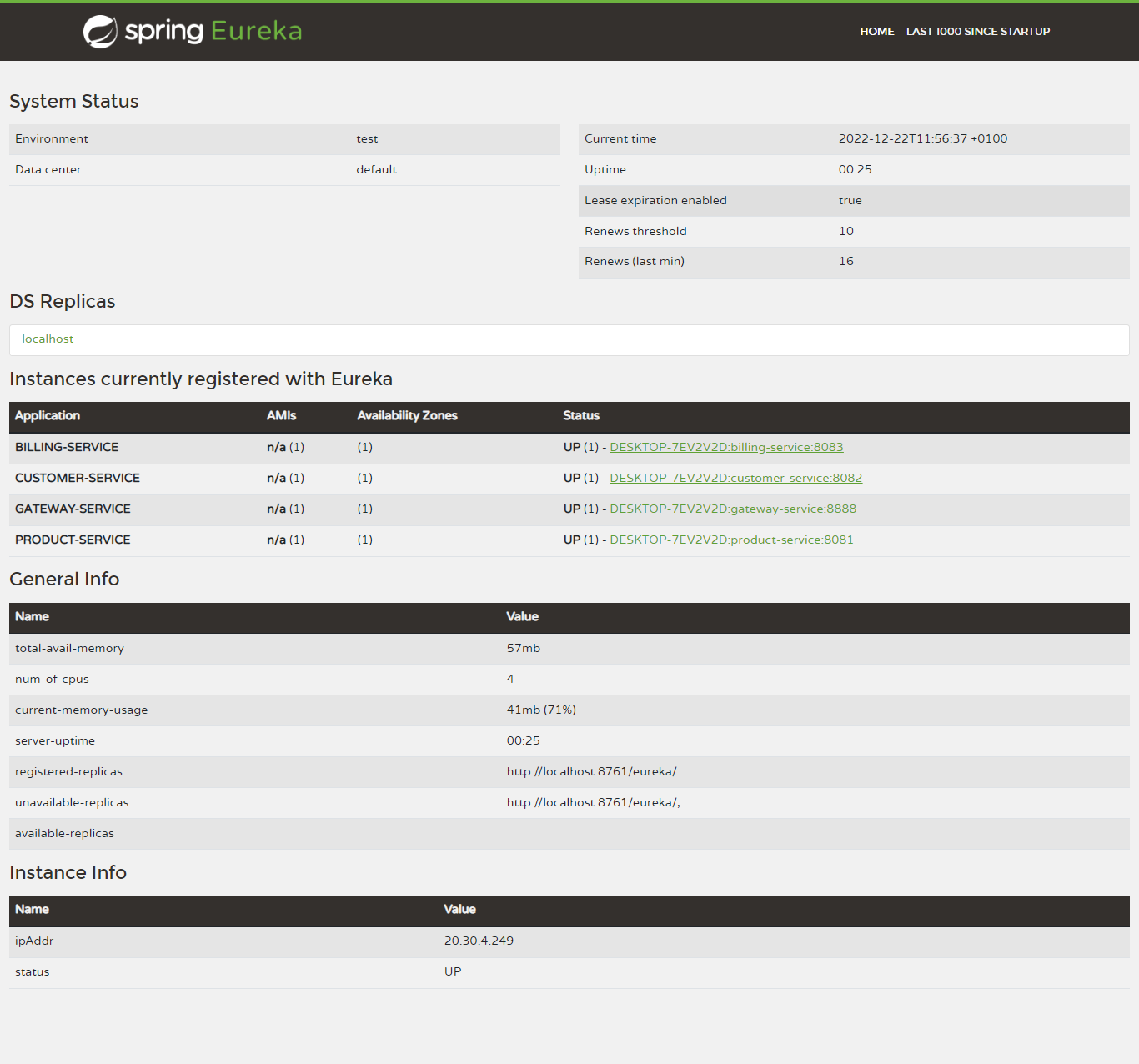The image size is (1139, 1064).
Task: Select the GATEWAY-SERVICE application name
Action: (x=73, y=509)
